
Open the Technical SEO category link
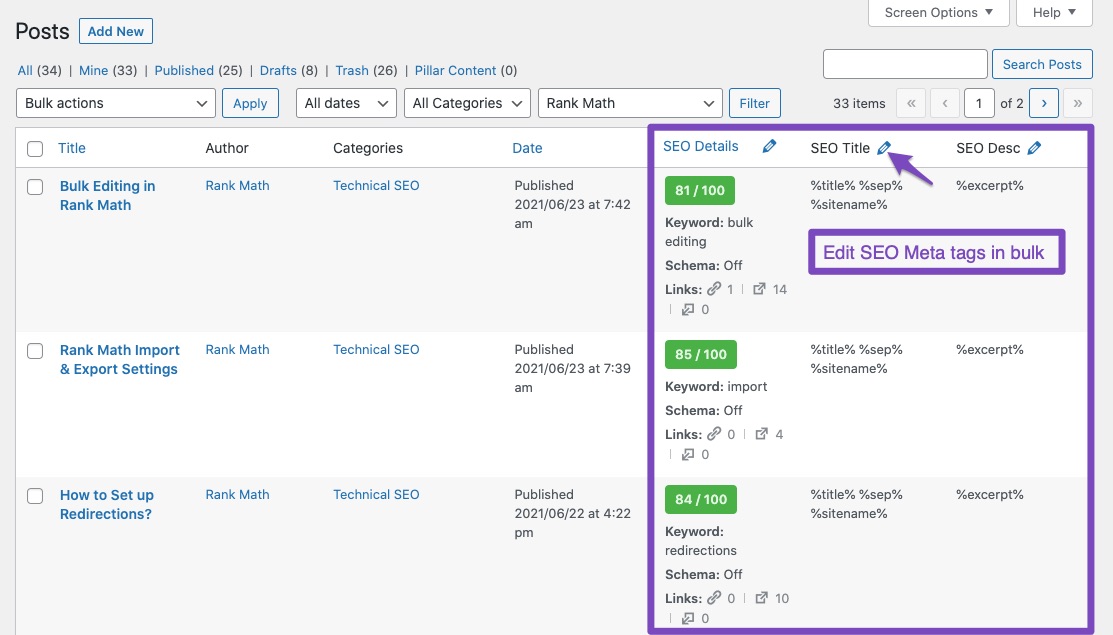pyautogui.click(x=376, y=185)
